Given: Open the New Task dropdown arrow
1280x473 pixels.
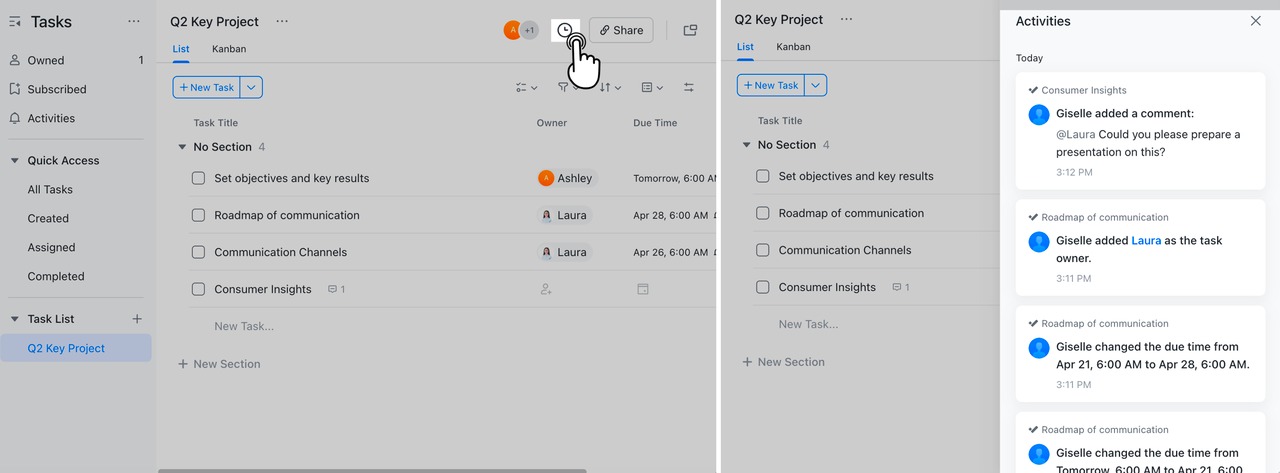Looking at the screenshot, I should (252, 88).
